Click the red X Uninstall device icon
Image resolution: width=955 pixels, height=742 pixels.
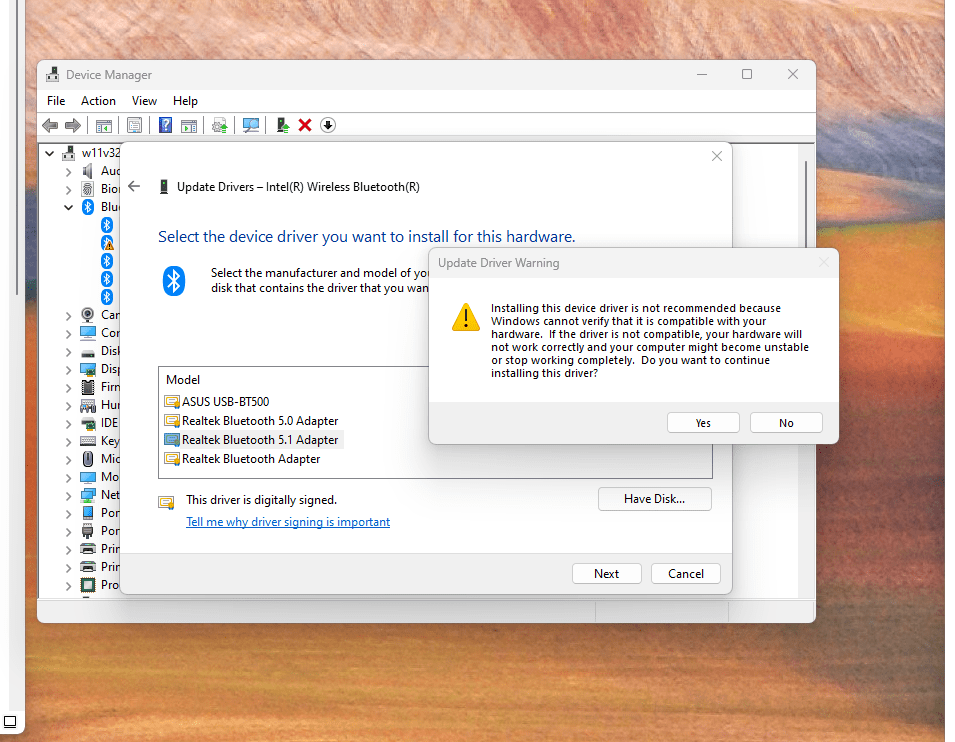[305, 125]
